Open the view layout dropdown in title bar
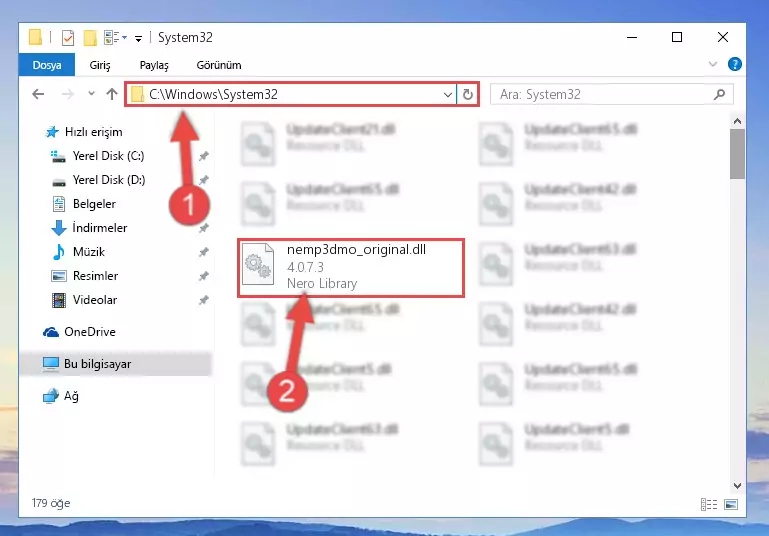Viewport: 769px width, 536px height. (116, 38)
